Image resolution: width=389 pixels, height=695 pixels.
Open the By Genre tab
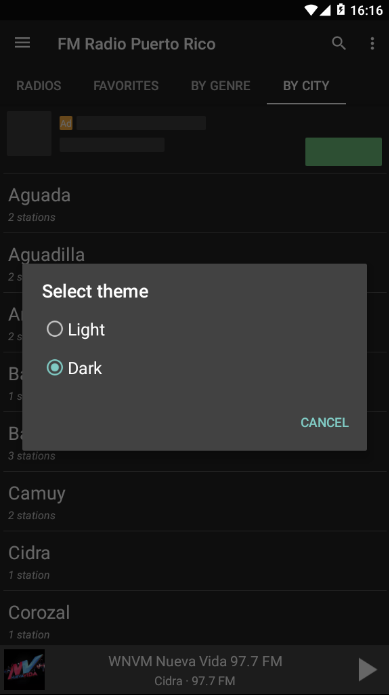pyautogui.click(x=221, y=86)
